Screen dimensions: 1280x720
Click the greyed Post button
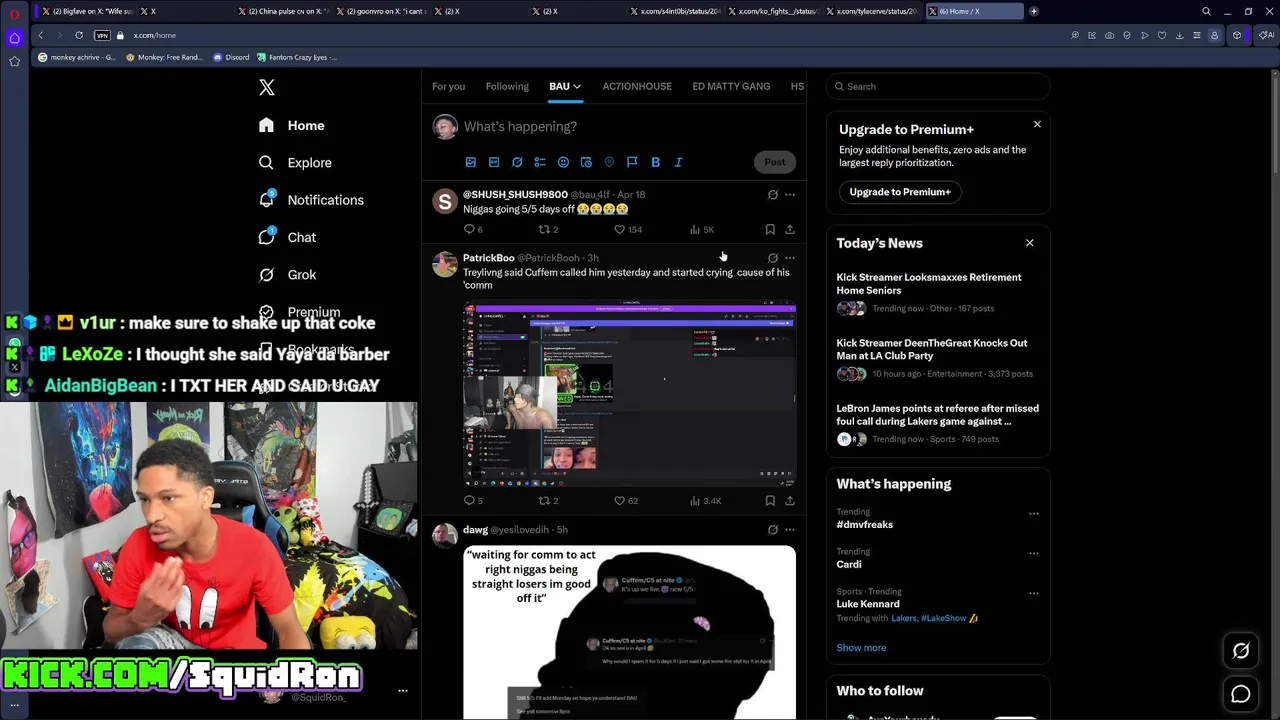(x=775, y=162)
